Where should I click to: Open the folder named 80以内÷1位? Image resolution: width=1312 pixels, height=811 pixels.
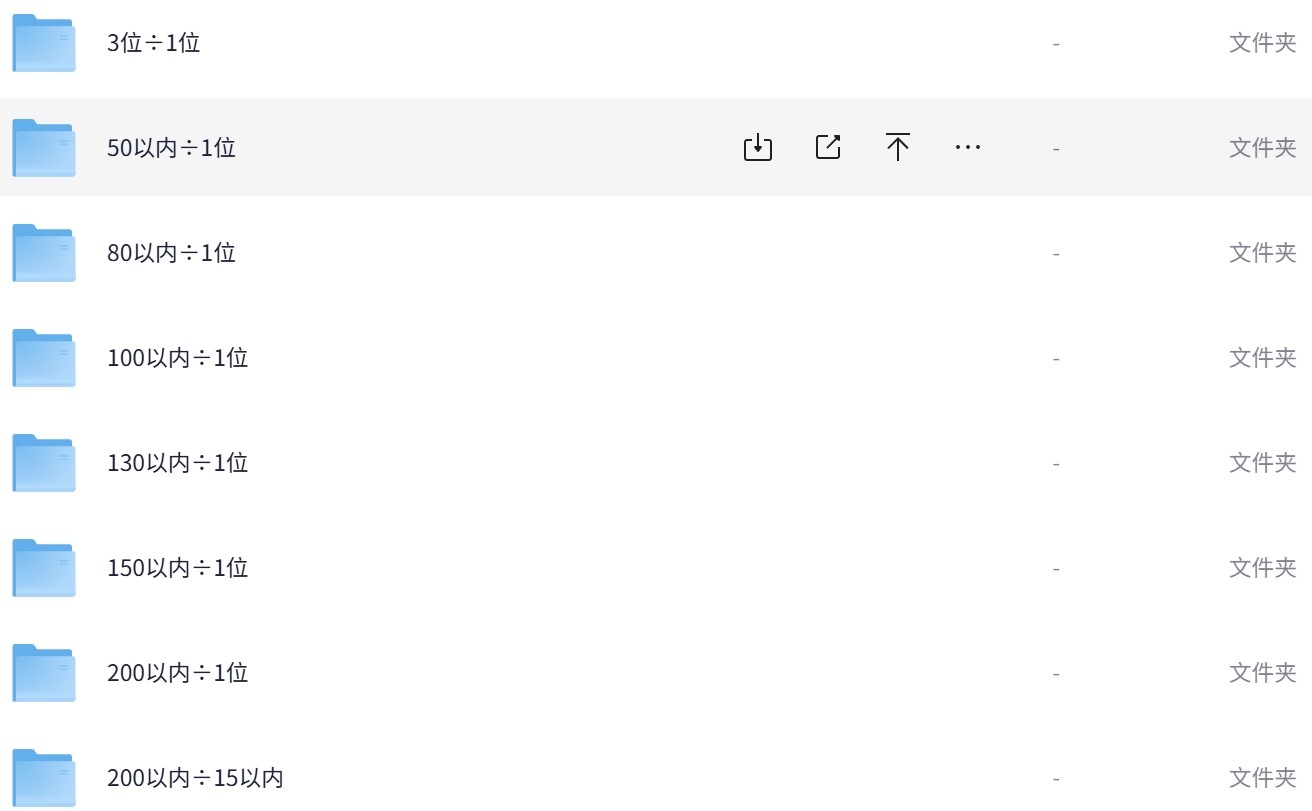coord(172,253)
